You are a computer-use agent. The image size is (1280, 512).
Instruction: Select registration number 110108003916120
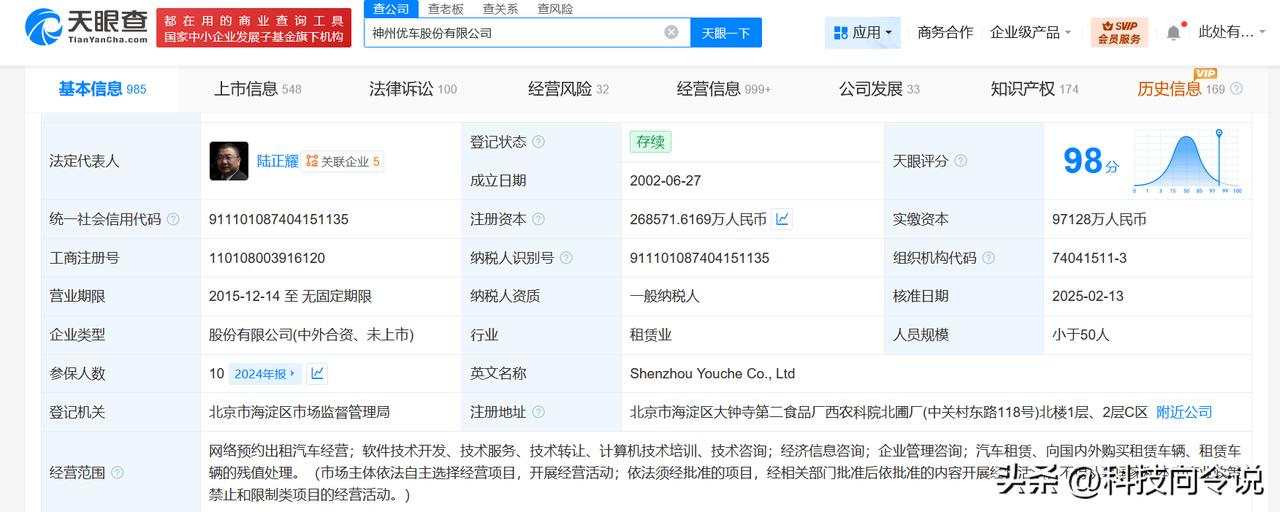tap(267, 258)
